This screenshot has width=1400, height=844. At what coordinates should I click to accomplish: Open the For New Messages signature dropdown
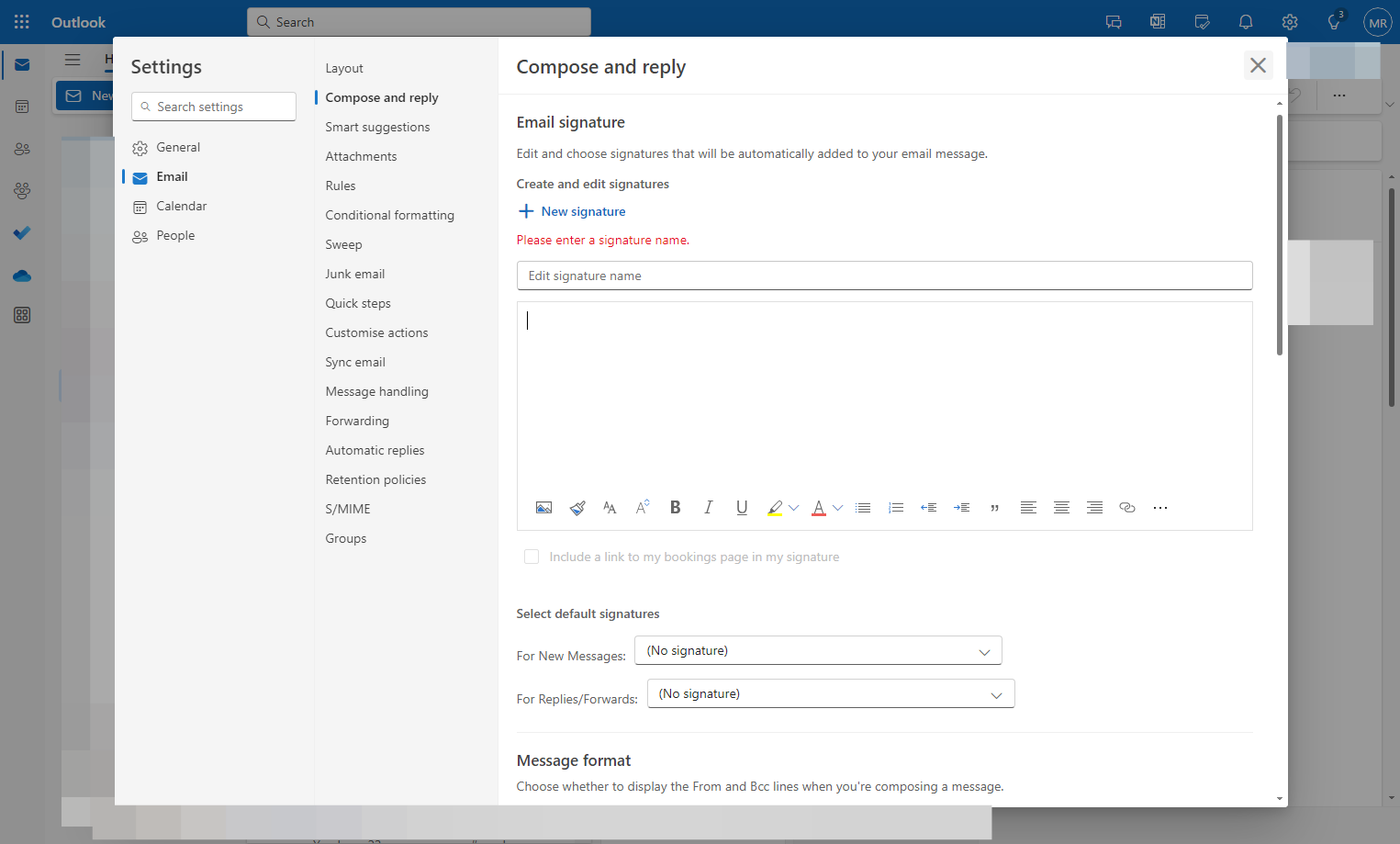[x=818, y=650]
